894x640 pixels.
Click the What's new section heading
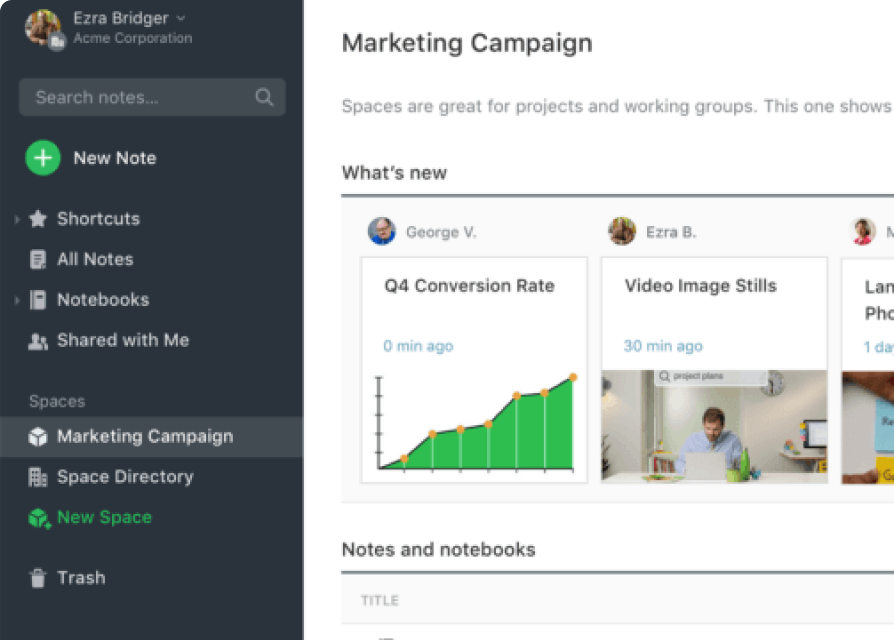click(x=394, y=173)
